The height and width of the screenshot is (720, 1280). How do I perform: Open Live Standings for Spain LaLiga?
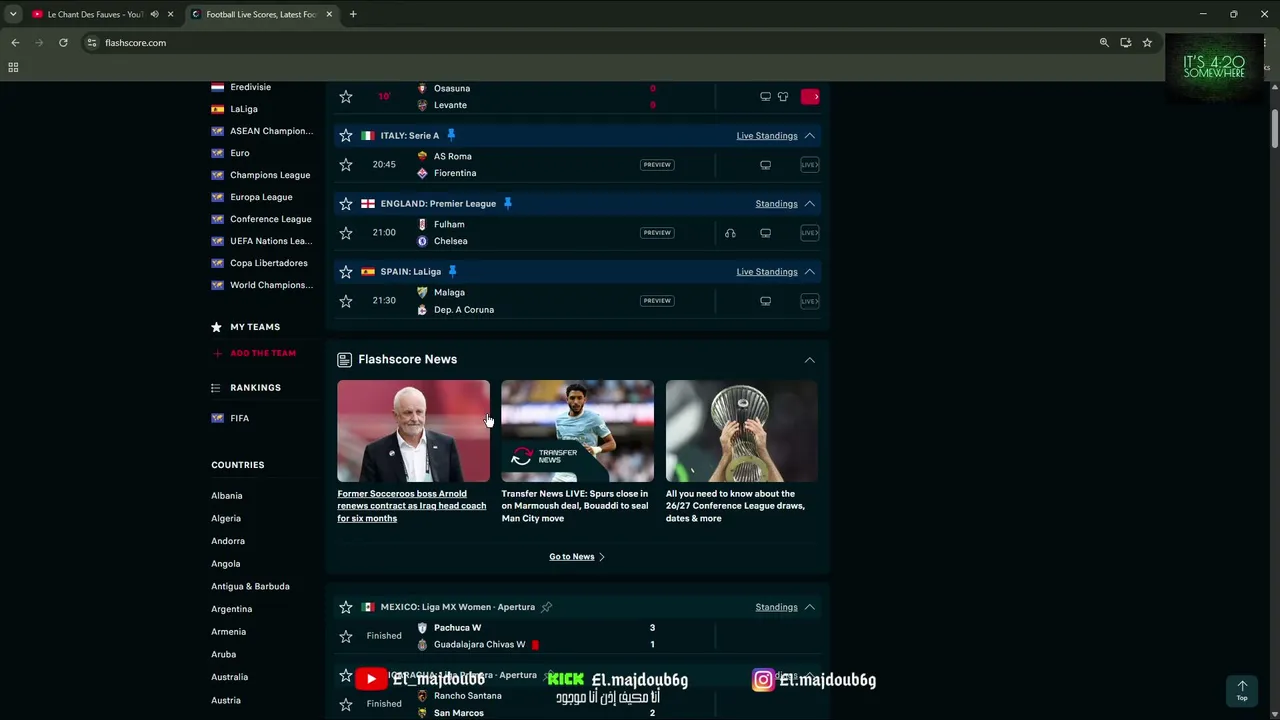pyautogui.click(x=767, y=272)
